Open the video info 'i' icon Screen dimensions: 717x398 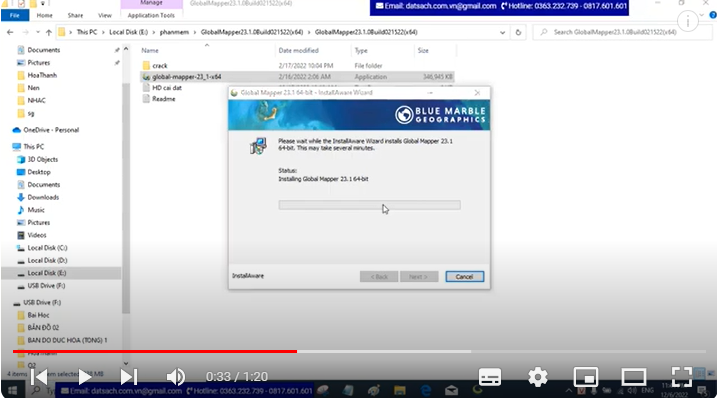click(x=687, y=21)
